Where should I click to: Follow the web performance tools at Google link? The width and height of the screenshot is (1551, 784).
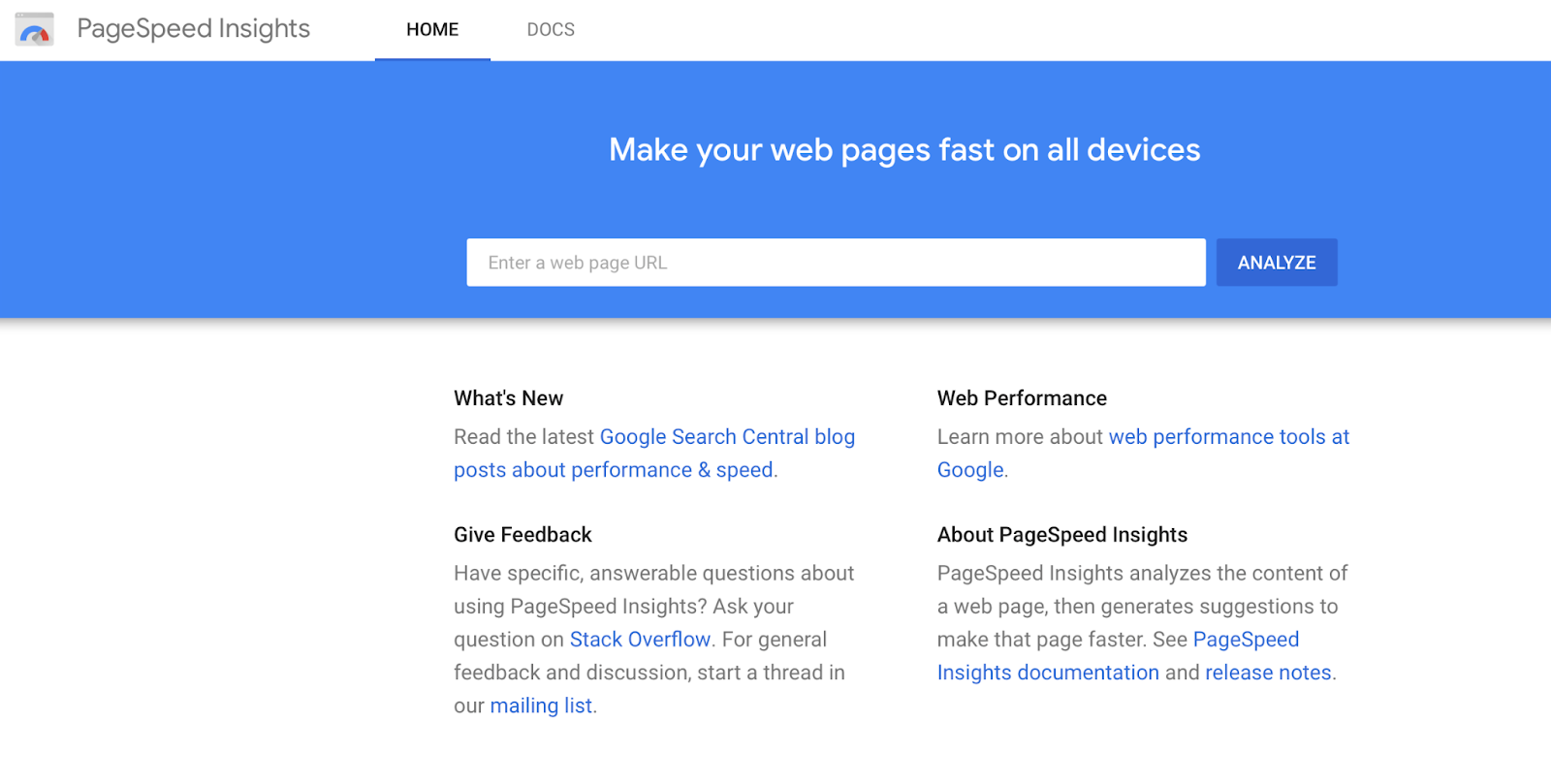(1228, 437)
